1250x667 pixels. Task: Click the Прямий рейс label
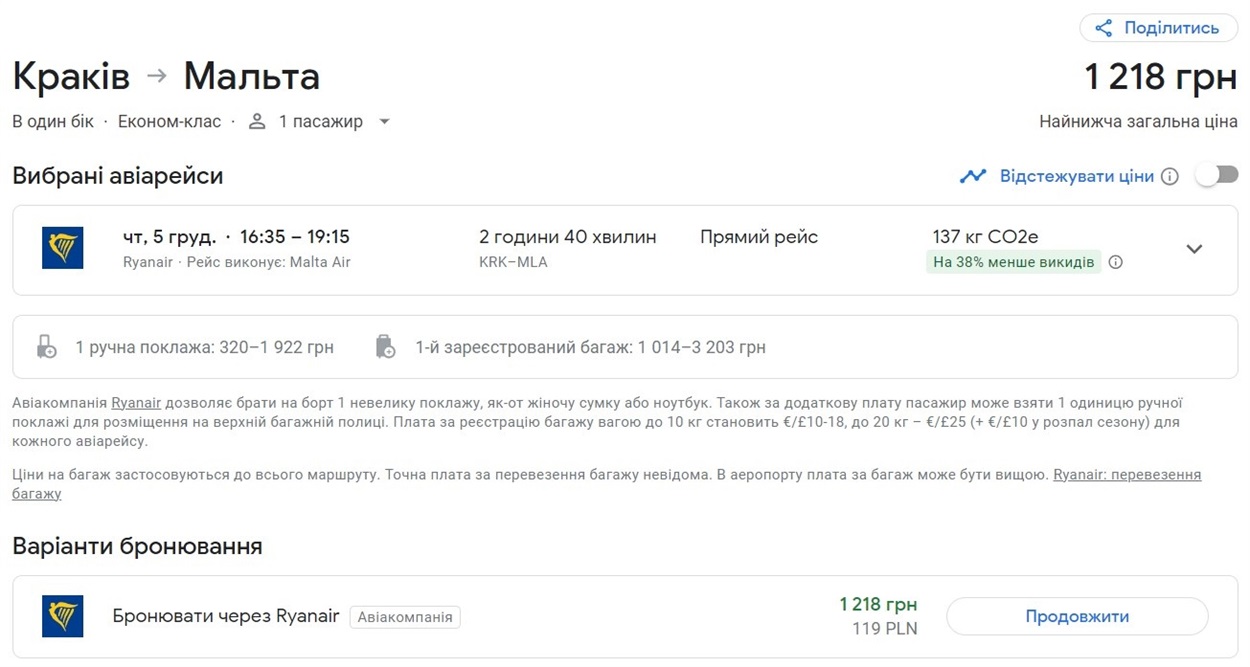759,237
